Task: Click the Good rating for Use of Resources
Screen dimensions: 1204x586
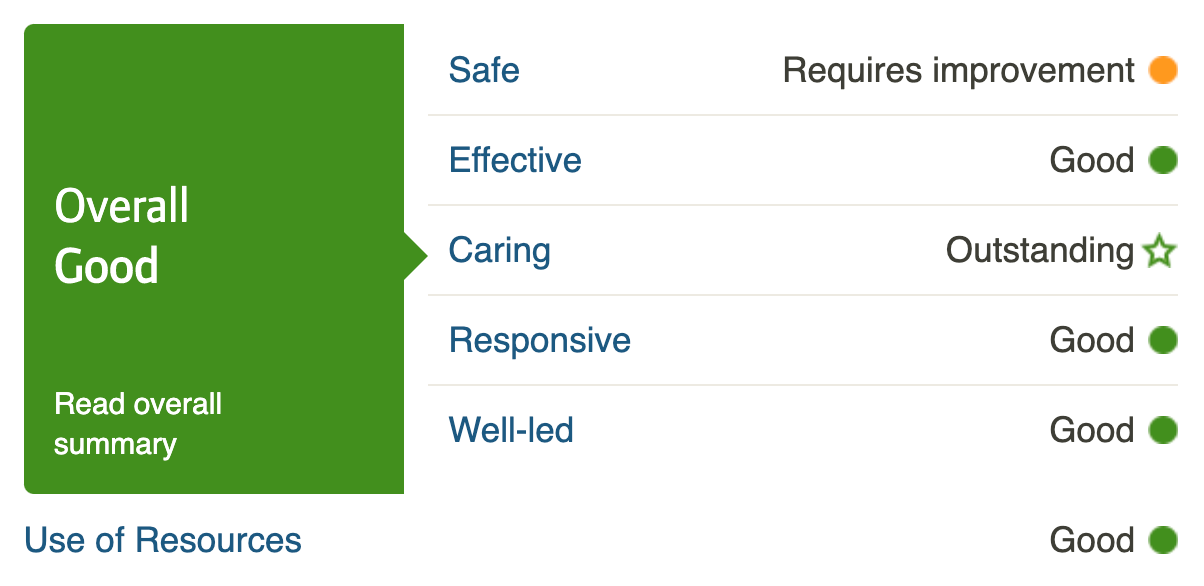Action: pos(1091,540)
